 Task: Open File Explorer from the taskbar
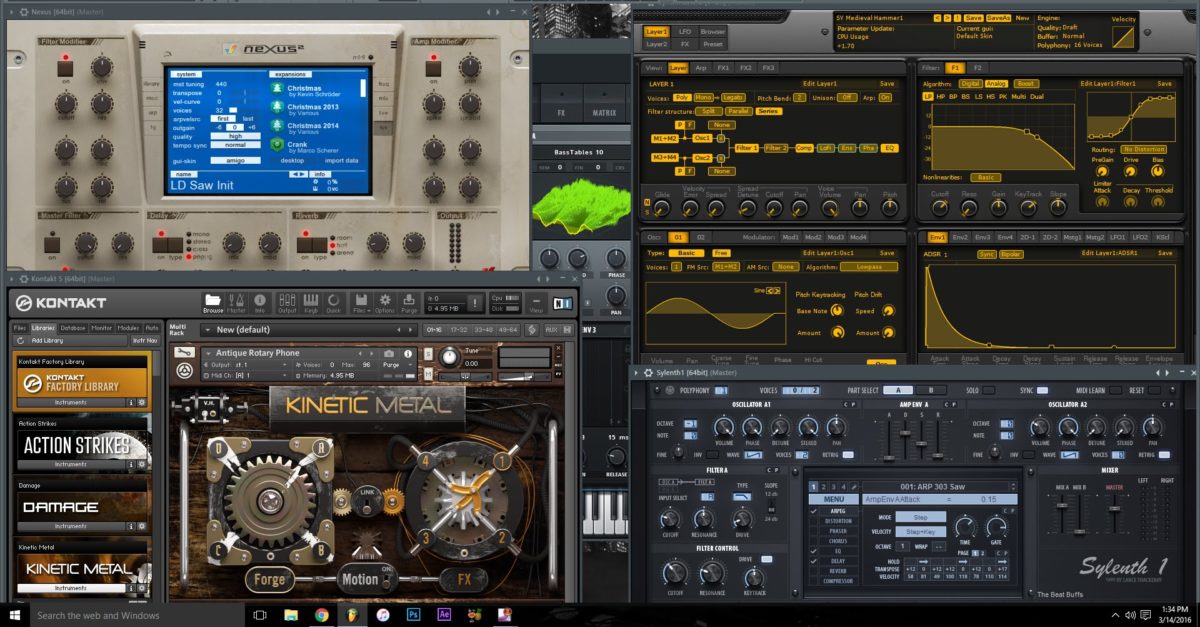click(x=290, y=614)
